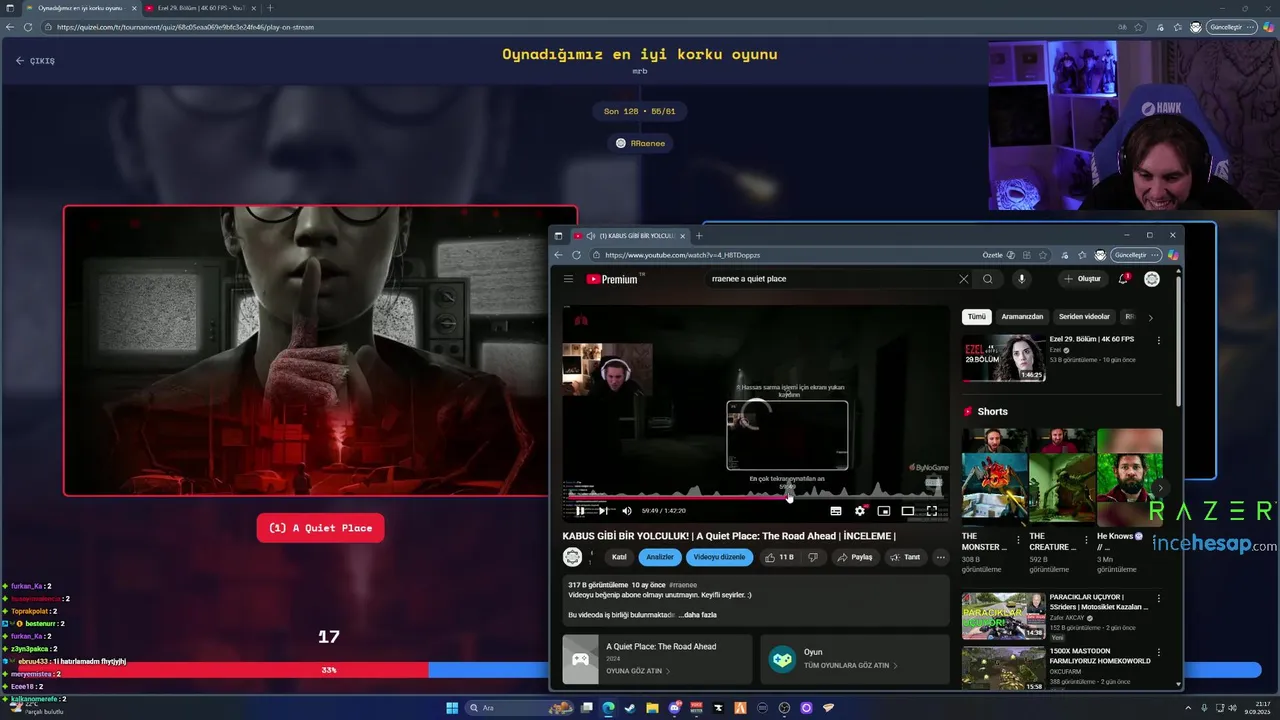Click Videoyu düzenle button

(719, 557)
